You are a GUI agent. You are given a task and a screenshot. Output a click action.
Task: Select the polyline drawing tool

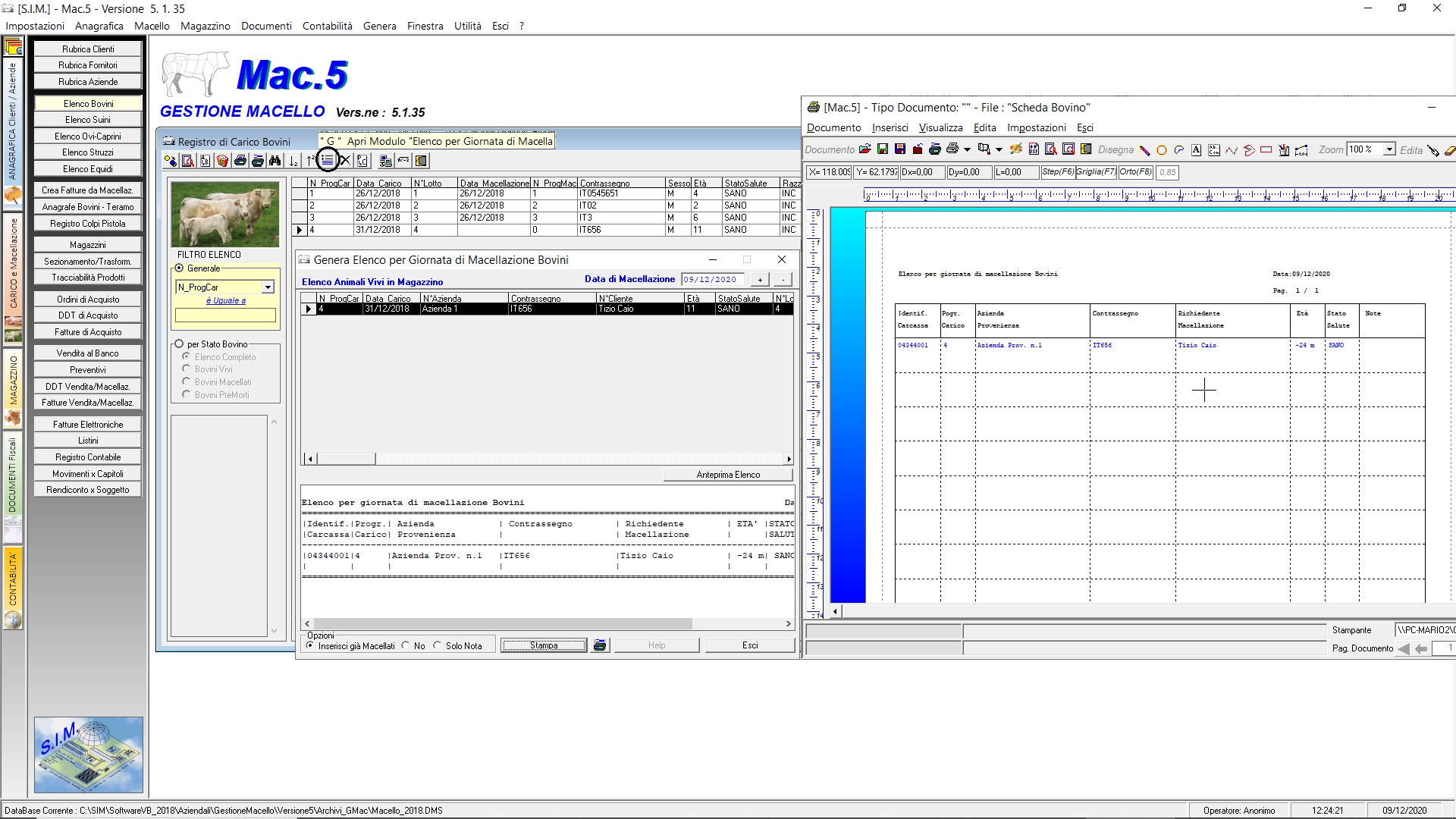coord(1232,150)
